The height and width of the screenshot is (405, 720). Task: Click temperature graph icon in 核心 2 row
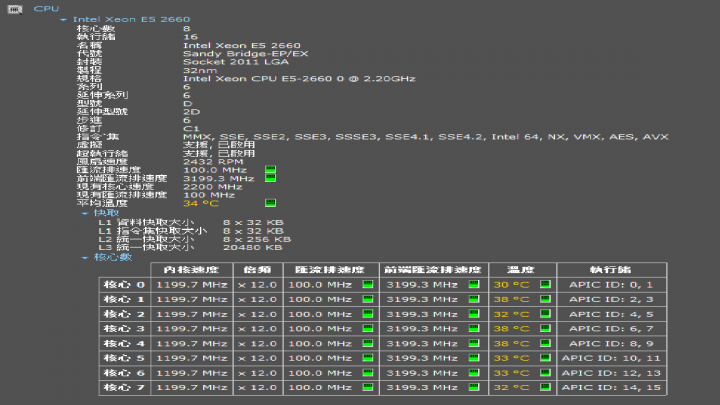click(x=545, y=314)
